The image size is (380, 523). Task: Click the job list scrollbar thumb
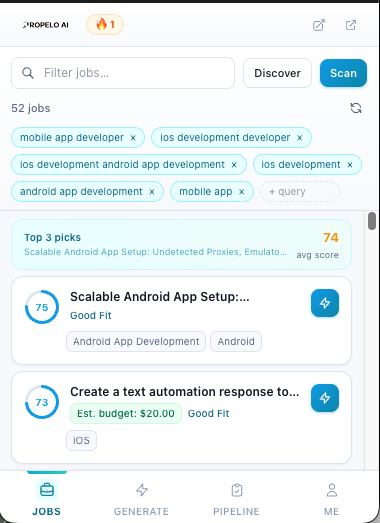(x=372, y=221)
